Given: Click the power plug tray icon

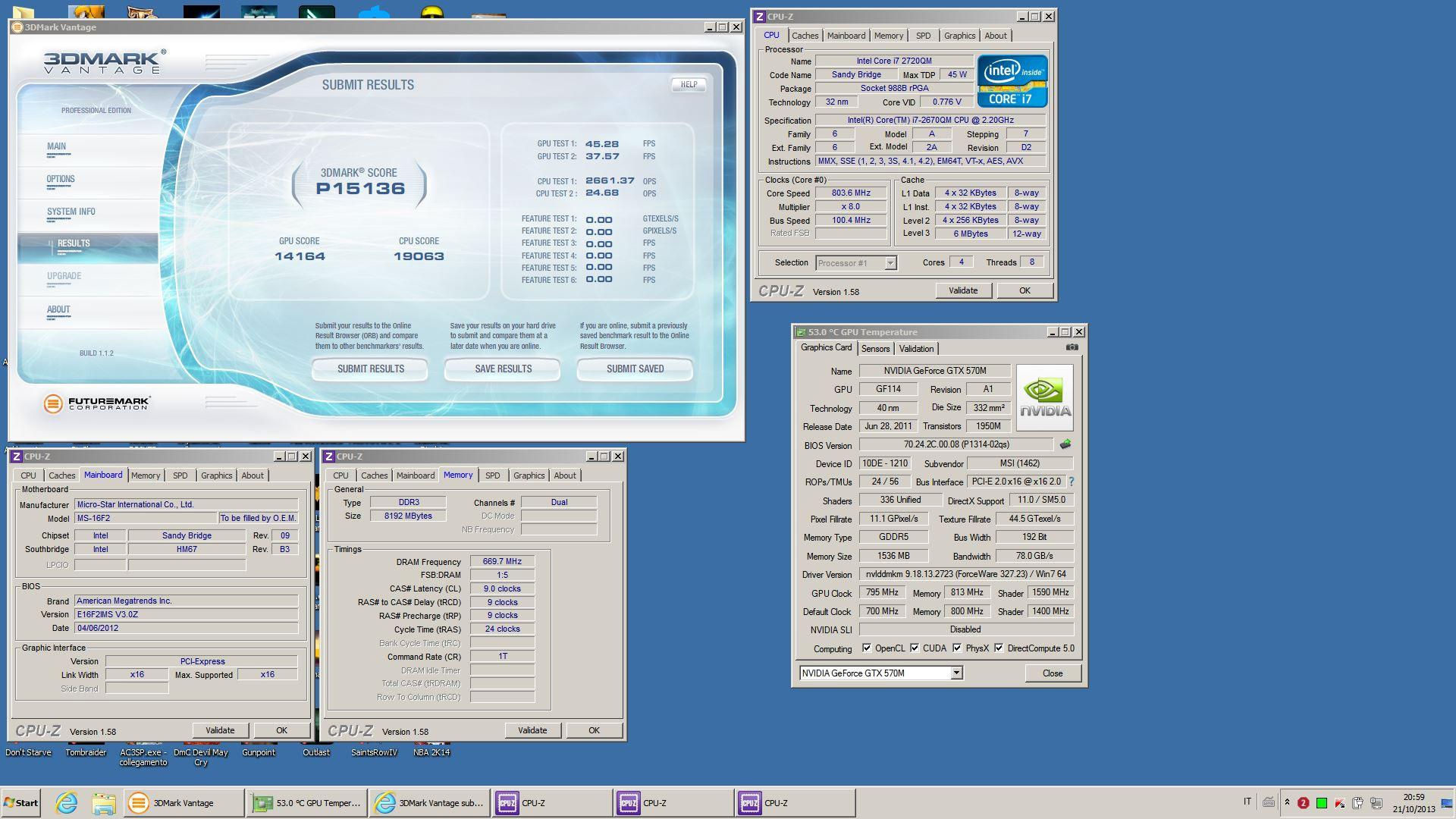Looking at the screenshot, I should click(x=1357, y=803).
